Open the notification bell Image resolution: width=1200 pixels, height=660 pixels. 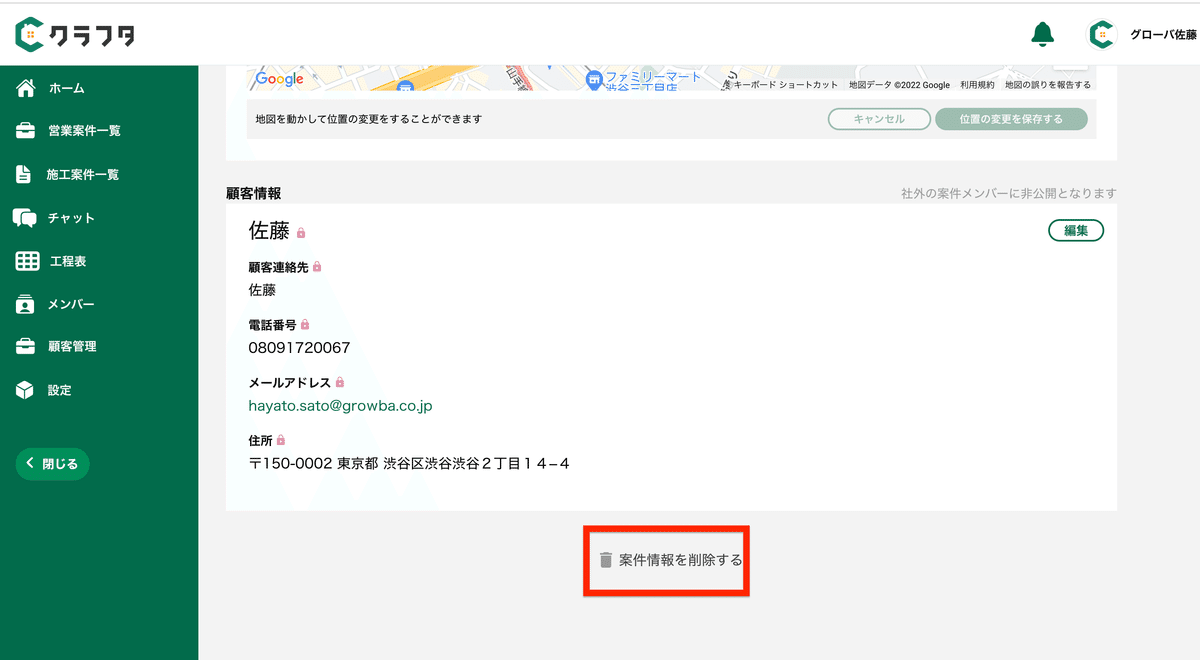click(1042, 34)
